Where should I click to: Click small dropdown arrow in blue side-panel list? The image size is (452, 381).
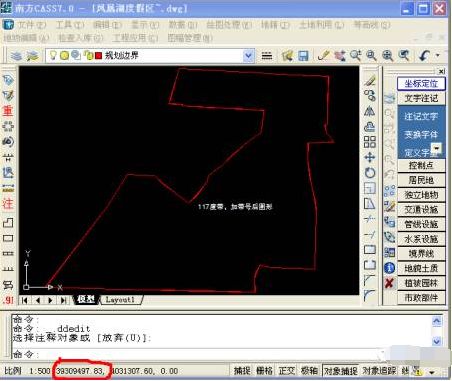pos(436,148)
